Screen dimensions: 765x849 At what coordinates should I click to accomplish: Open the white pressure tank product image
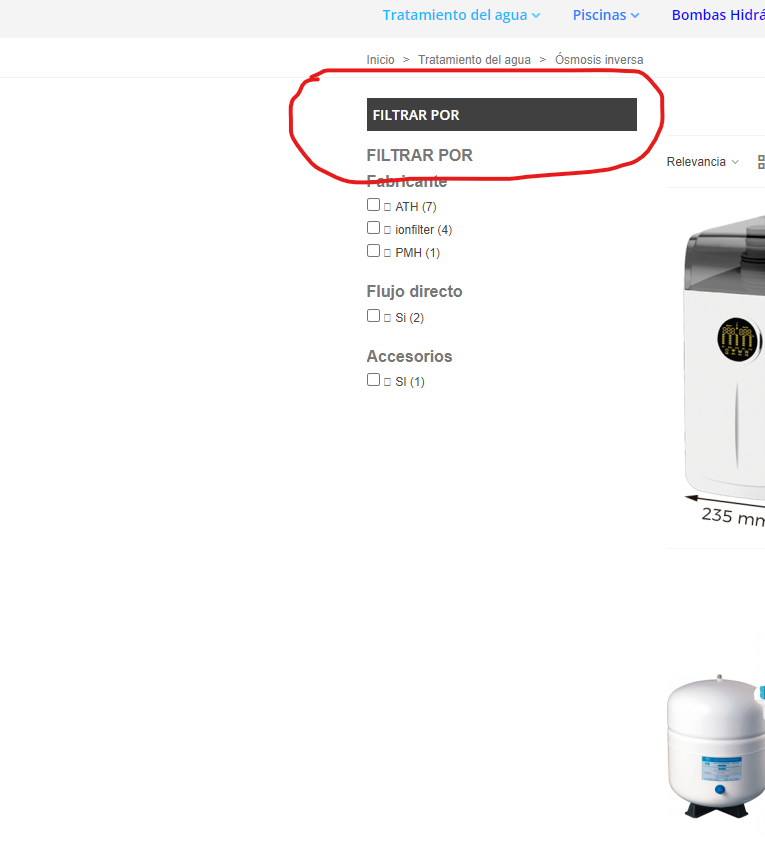pyautogui.click(x=716, y=746)
